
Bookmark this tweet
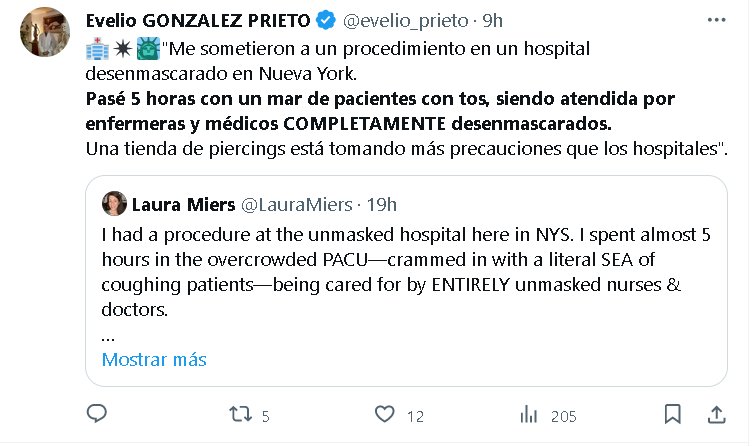(x=673, y=414)
